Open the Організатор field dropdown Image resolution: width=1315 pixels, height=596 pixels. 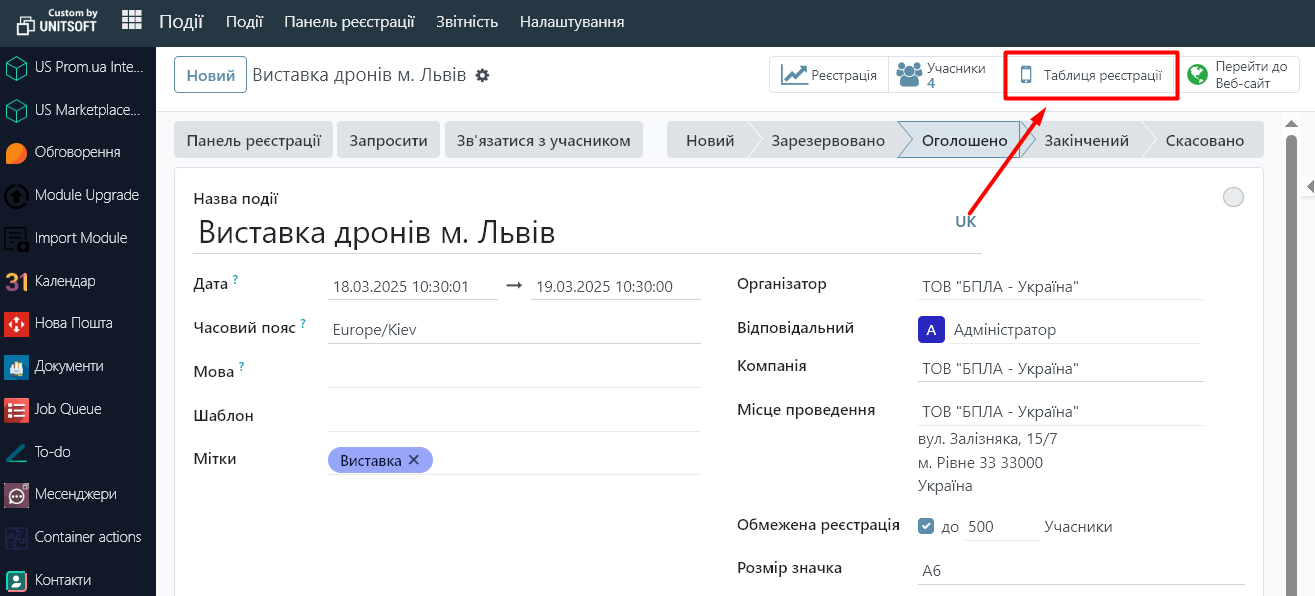pyautogui.click(x=1060, y=287)
